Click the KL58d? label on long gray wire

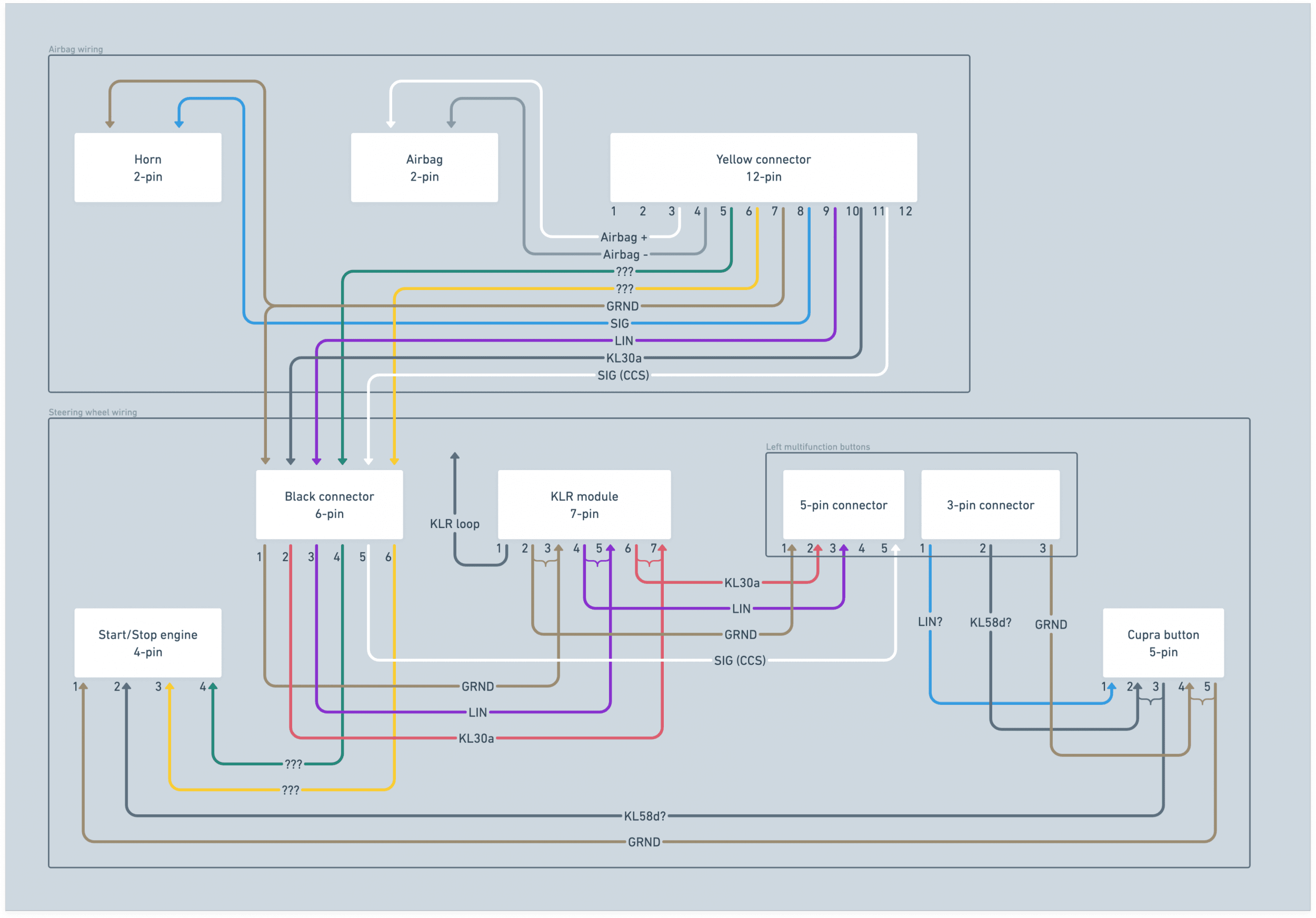tap(645, 816)
